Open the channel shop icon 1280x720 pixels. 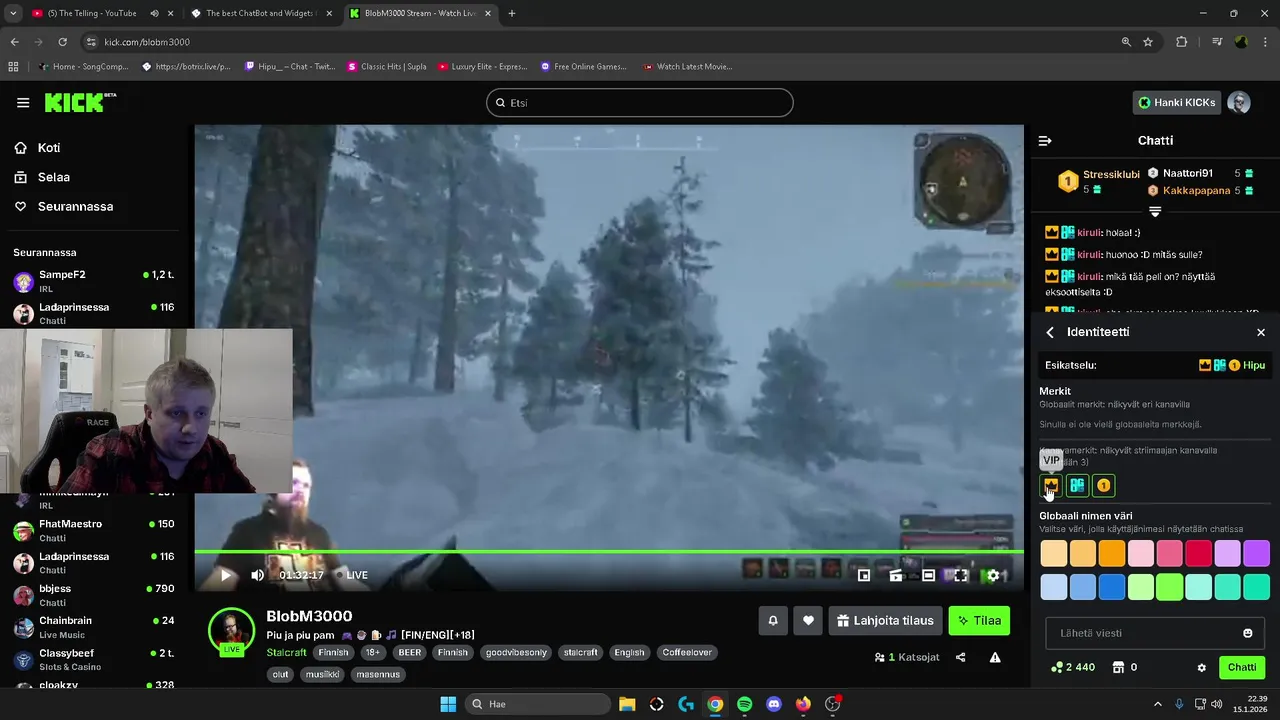1119,667
